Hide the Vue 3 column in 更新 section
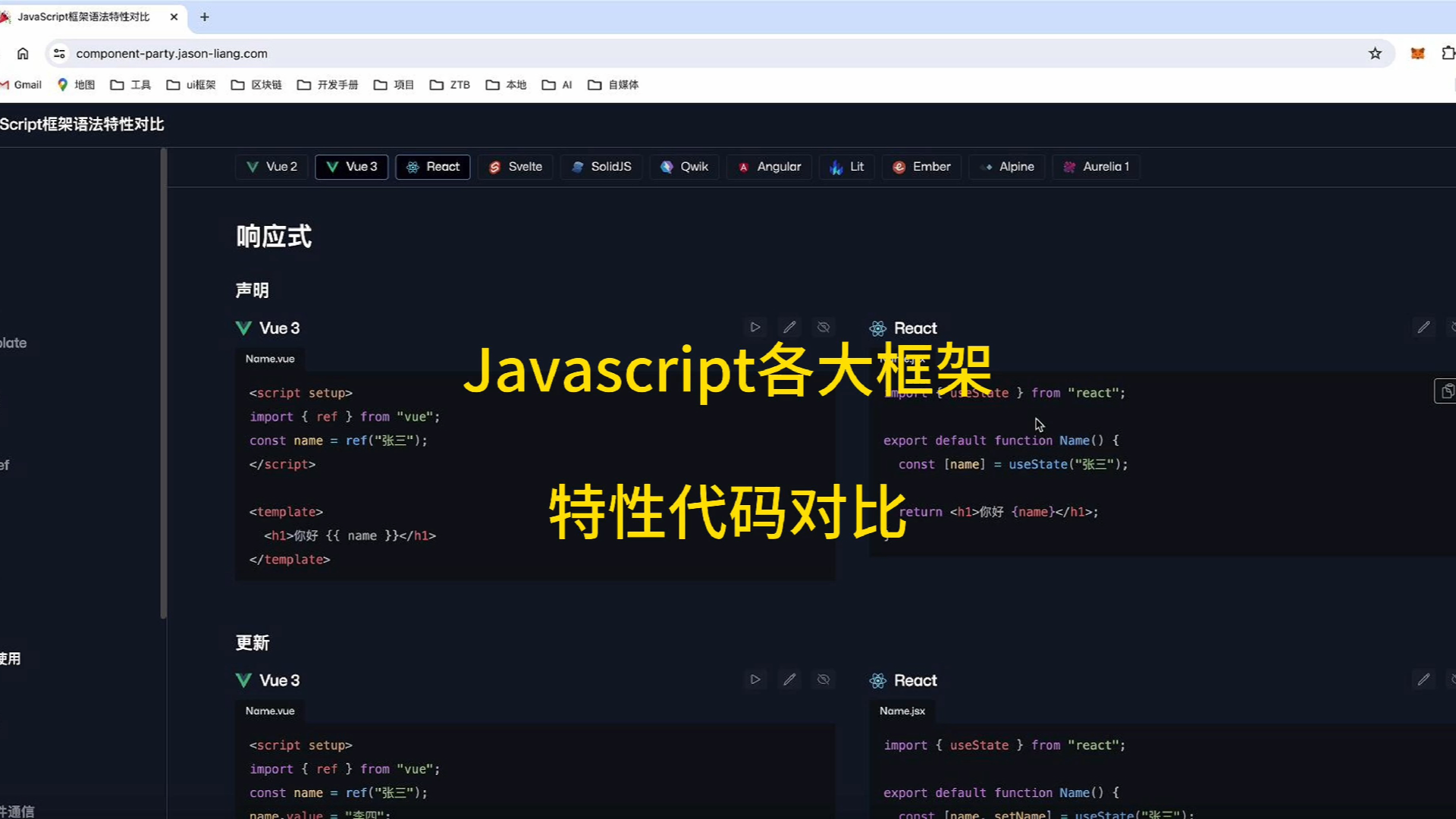Image resolution: width=1456 pixels, height=819 pixels. 824,679
